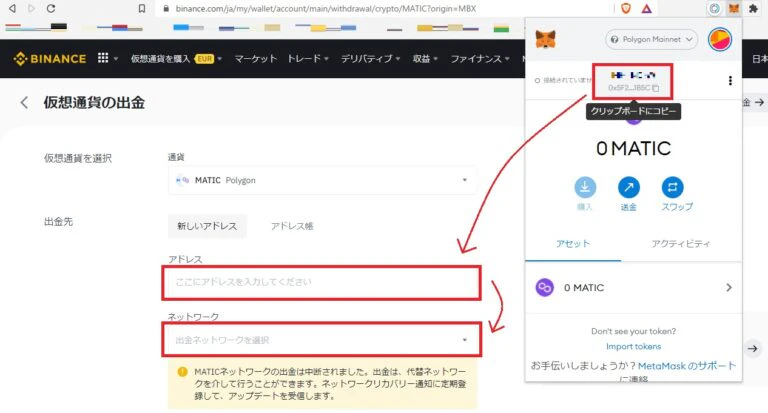Click the 0 MATIC balance text
The width and height of the screenshot is (768, 413).
(x=633, y=148)
